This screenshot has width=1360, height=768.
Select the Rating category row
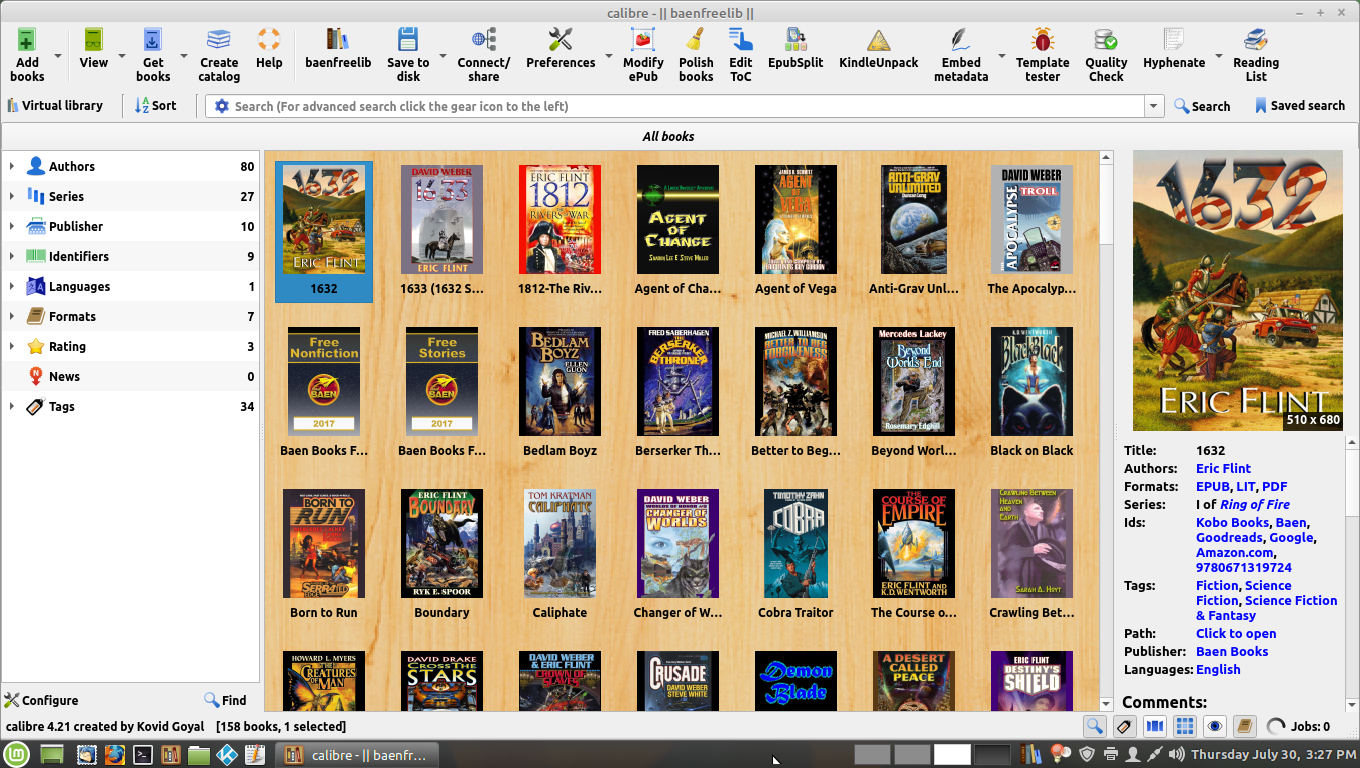point(130,347)
